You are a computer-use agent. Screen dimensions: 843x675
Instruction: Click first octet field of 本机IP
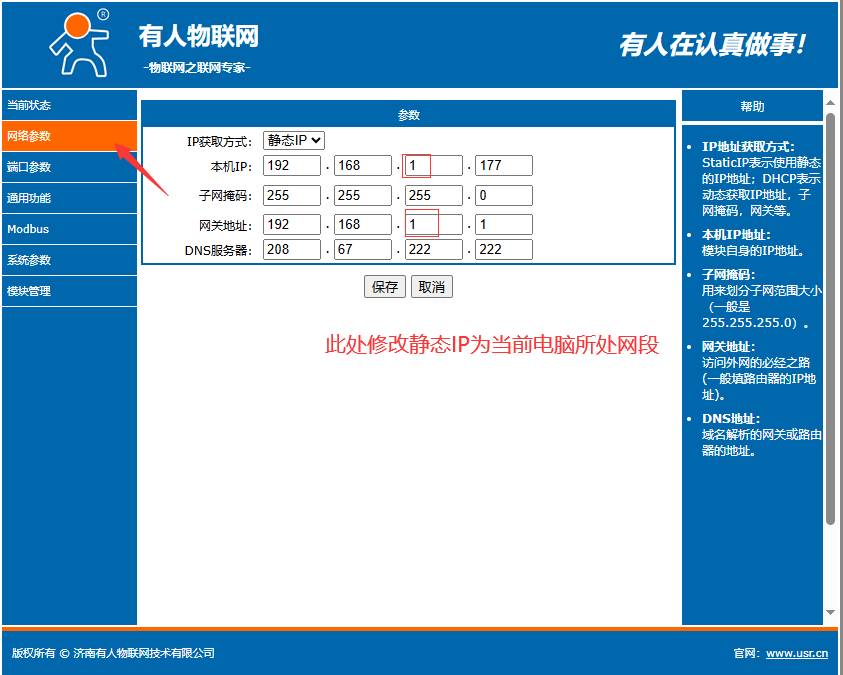point(292,166)
